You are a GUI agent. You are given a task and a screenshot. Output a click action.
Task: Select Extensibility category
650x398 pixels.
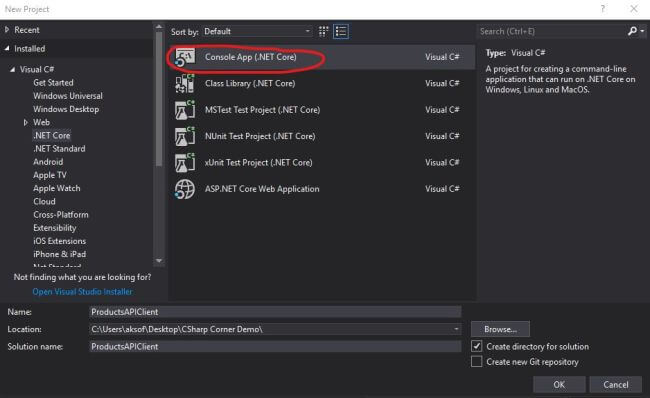tap(55, 228)
